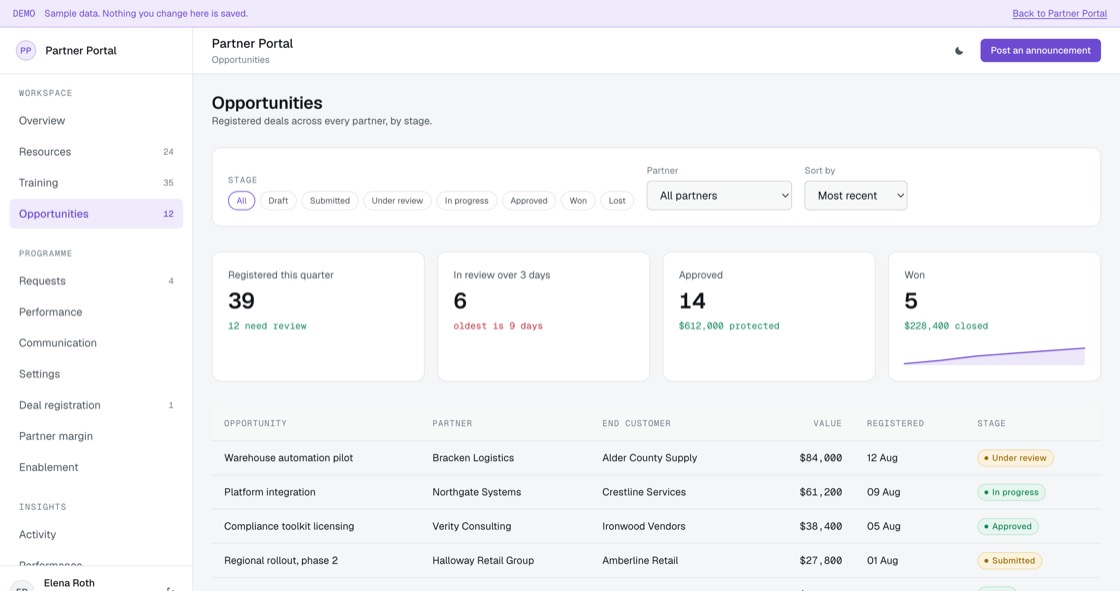Select the All stage filter chip
Viewport: 1120px width, 591px height.
click(241, 201)
